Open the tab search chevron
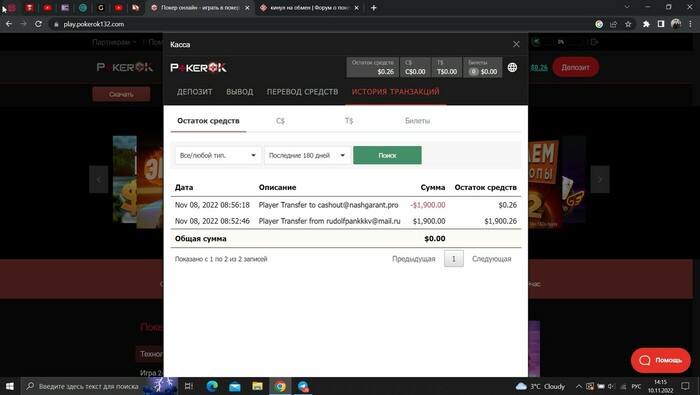The width and height of the screenshot is (700, 395). (x=627, y=7)
